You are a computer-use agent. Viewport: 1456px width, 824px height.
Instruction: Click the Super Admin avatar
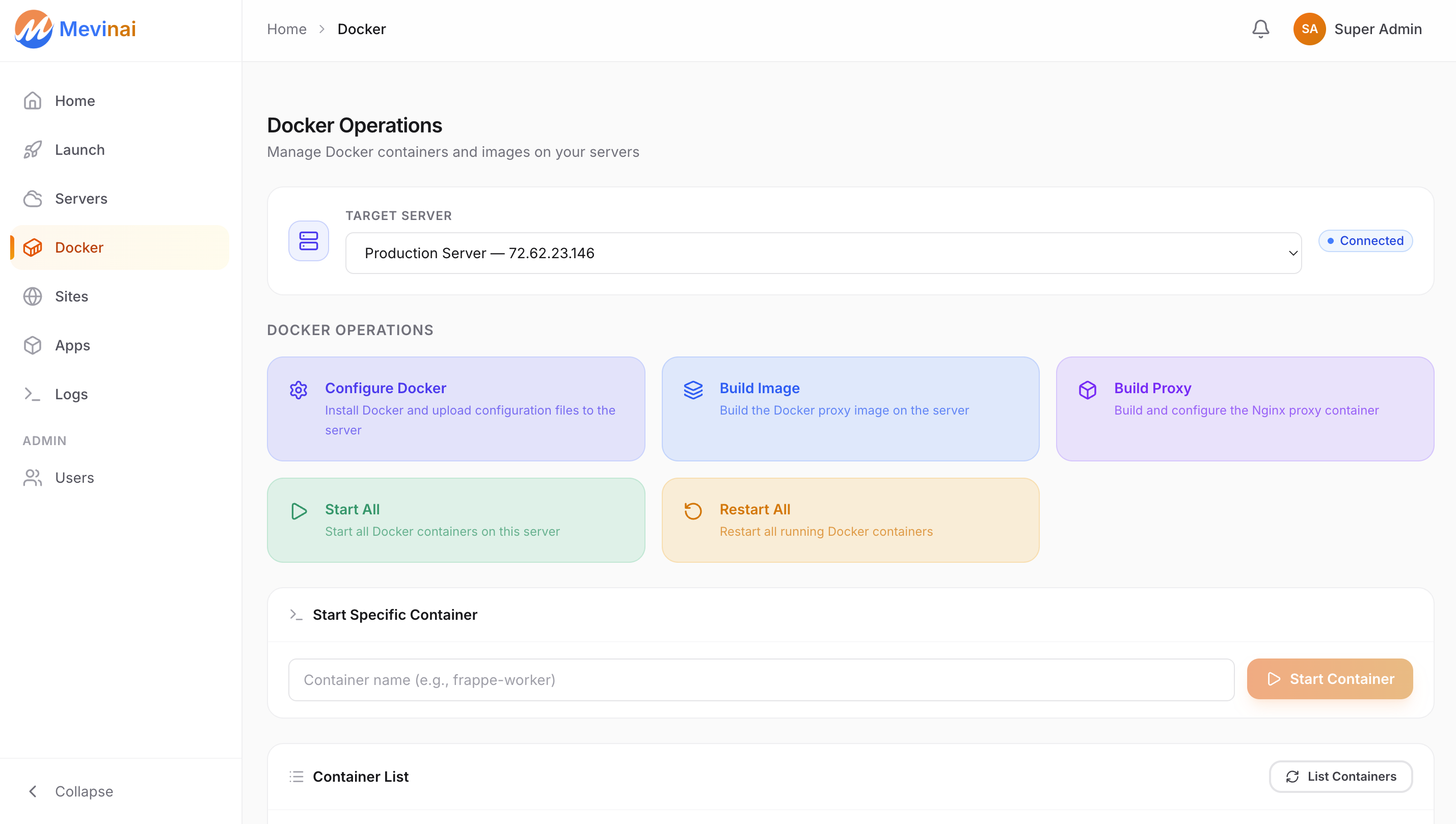click(x=1309, y=29)
